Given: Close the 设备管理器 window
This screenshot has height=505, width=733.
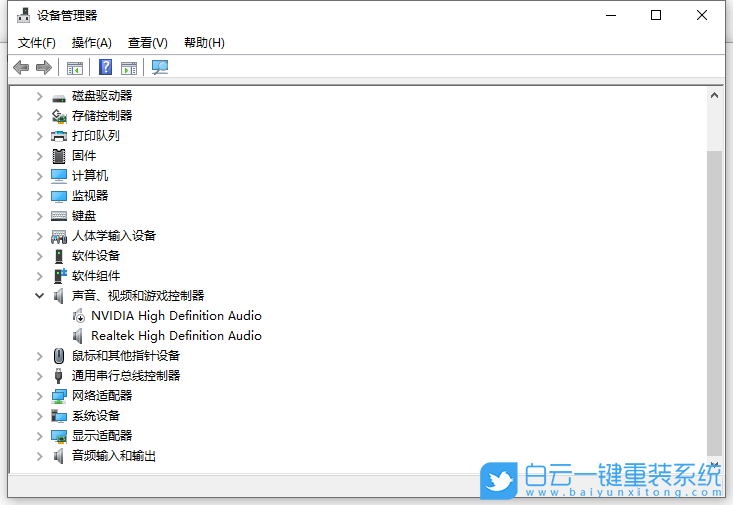Looking at the screenshot, I should (x=702, y=15).
